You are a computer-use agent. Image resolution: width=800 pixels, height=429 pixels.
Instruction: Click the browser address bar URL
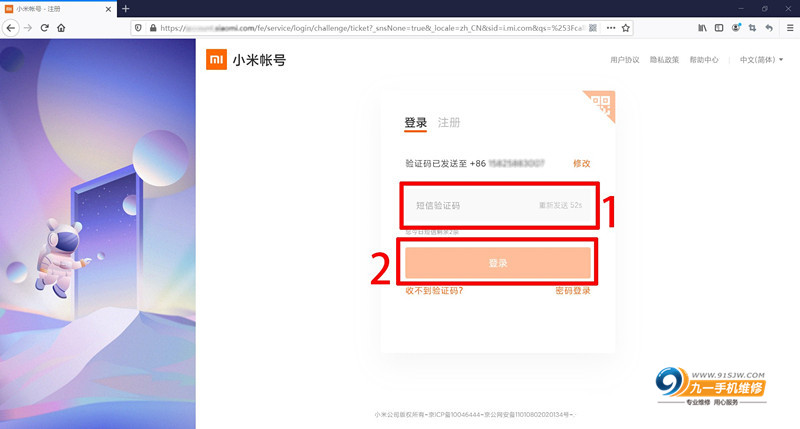(x=372, y=28)
